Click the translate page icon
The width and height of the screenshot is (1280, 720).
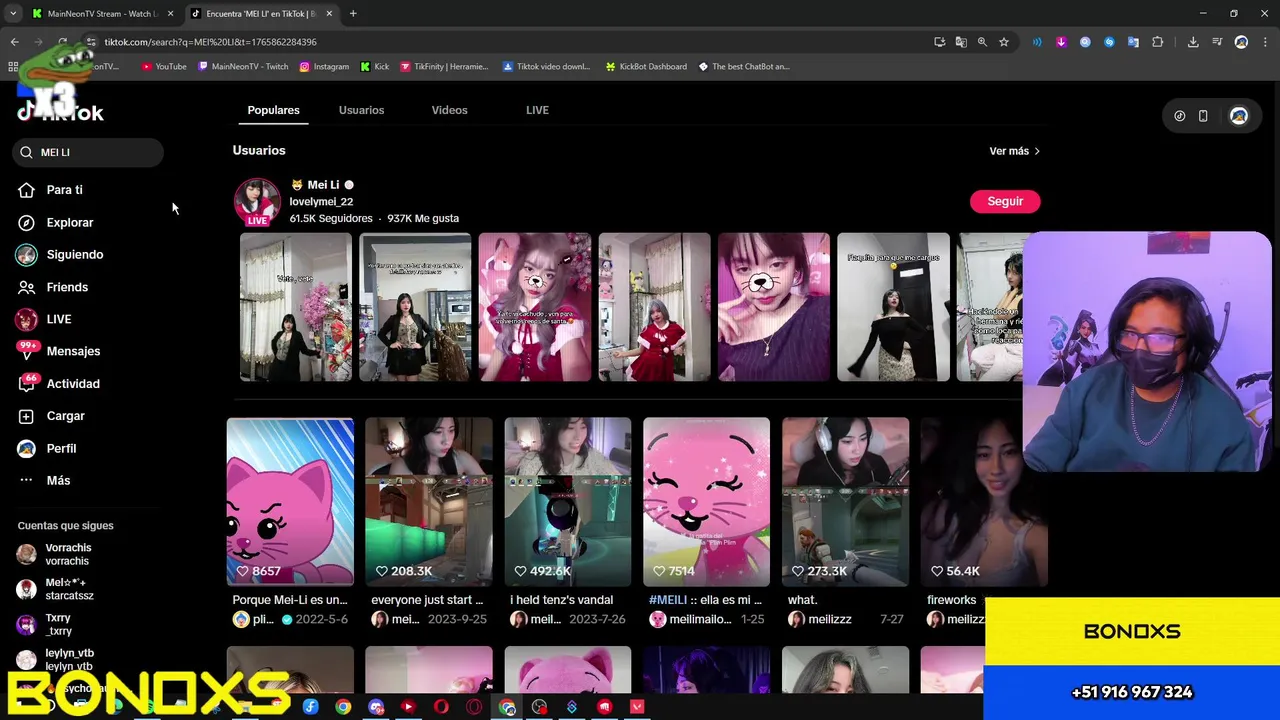961,42
